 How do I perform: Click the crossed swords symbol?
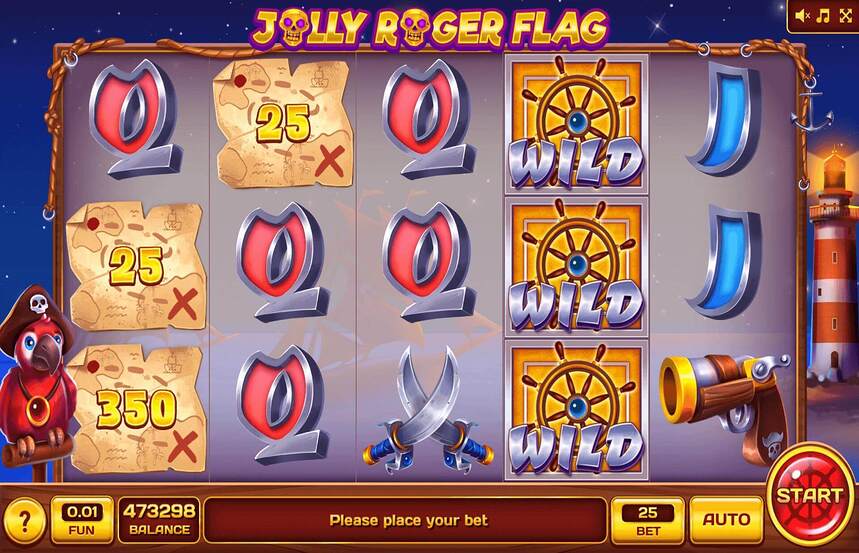428,411
